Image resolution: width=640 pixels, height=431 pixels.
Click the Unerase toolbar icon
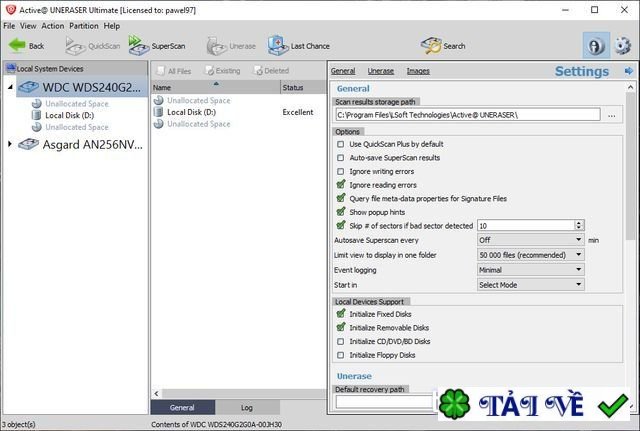tap(216, 46)
